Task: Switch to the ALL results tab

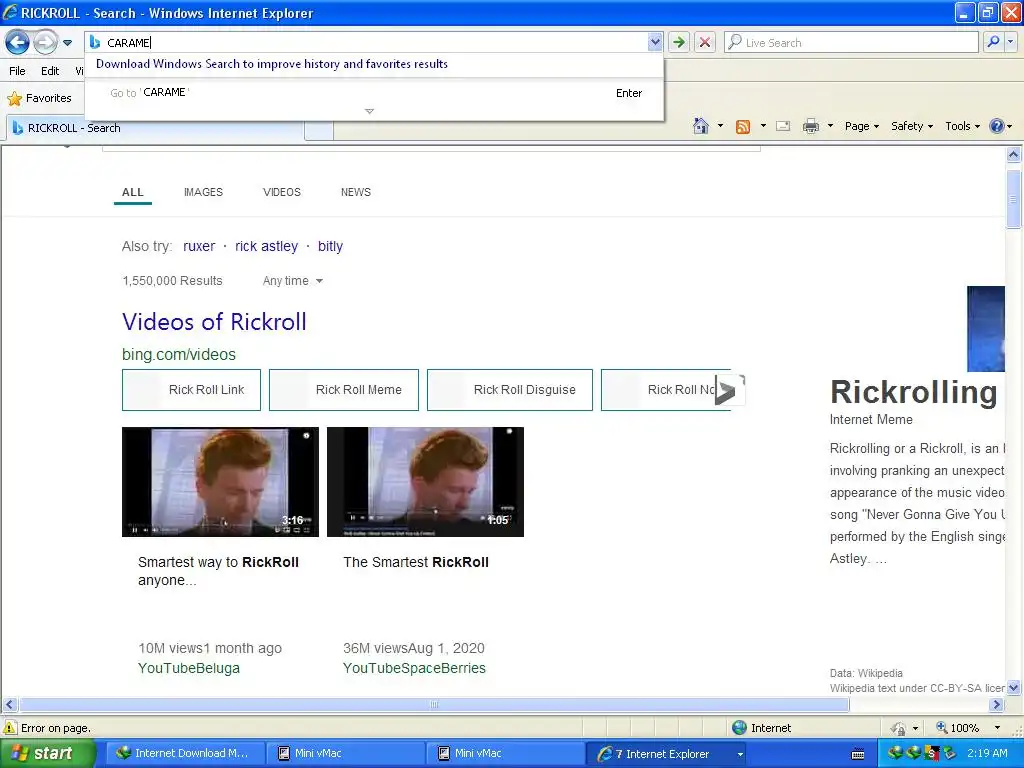Action: tap(133, 192)
